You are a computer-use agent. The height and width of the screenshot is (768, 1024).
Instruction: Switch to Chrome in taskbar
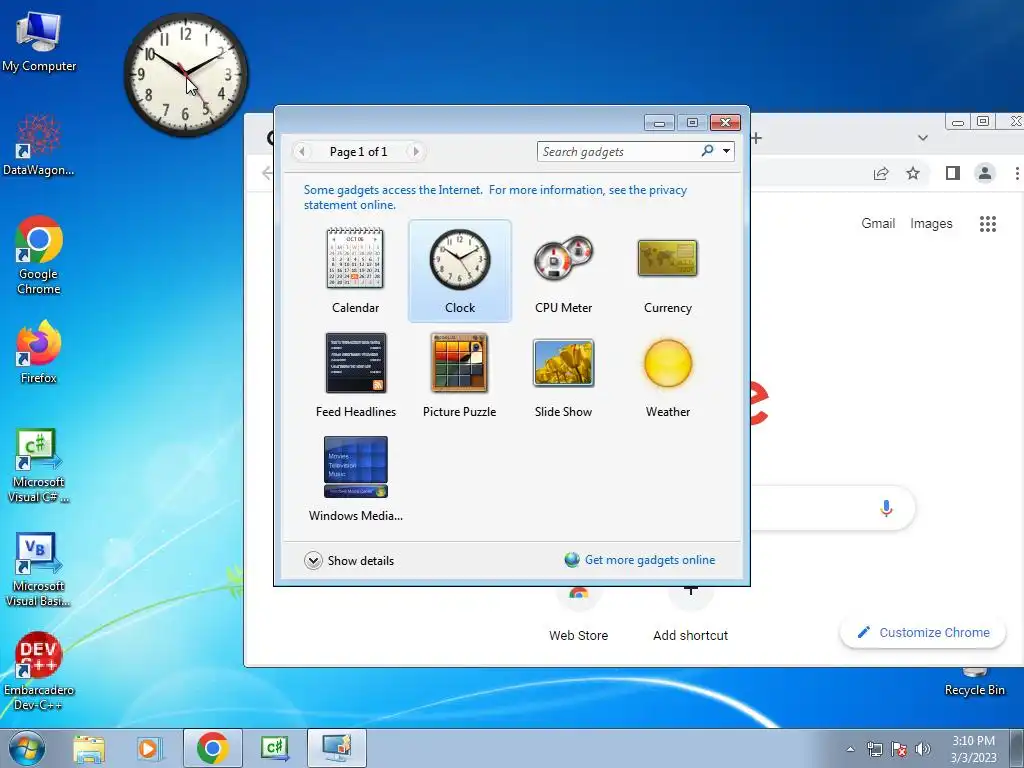(212, 748)
